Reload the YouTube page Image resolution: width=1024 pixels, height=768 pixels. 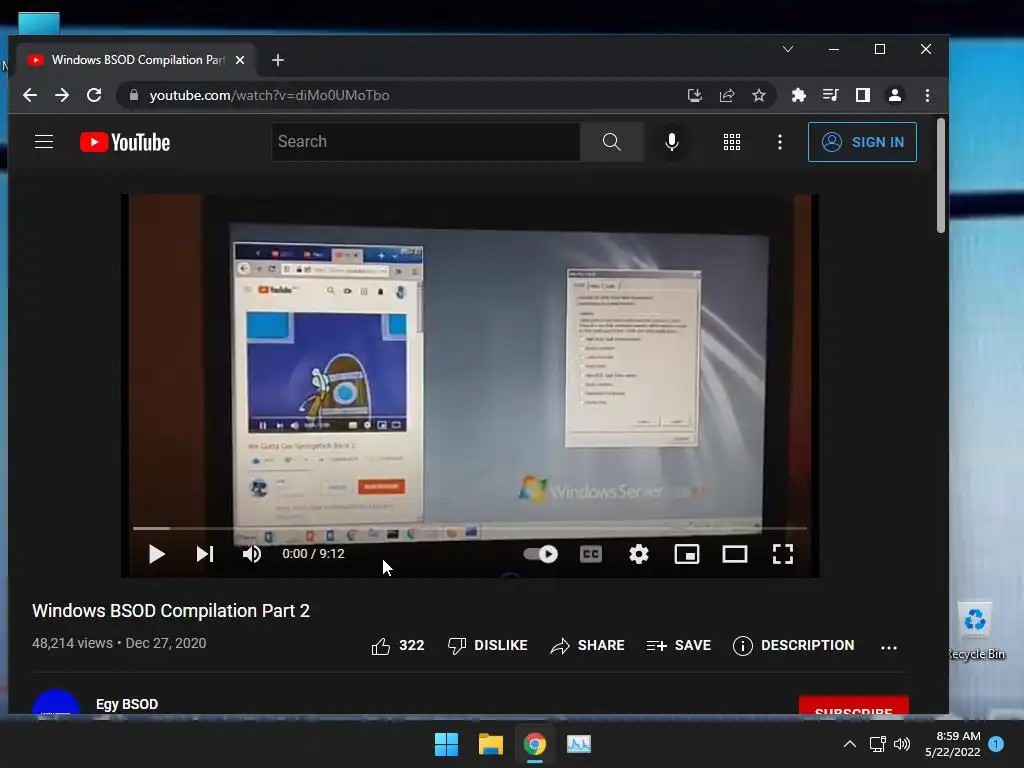click(x=94, y=95)
